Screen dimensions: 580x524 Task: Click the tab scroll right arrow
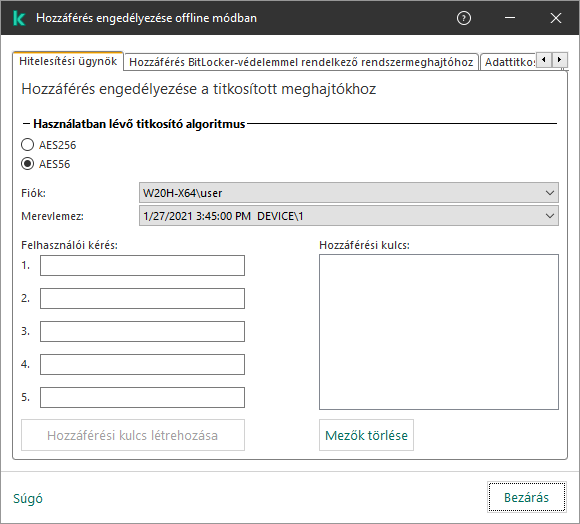coord(559,60)
